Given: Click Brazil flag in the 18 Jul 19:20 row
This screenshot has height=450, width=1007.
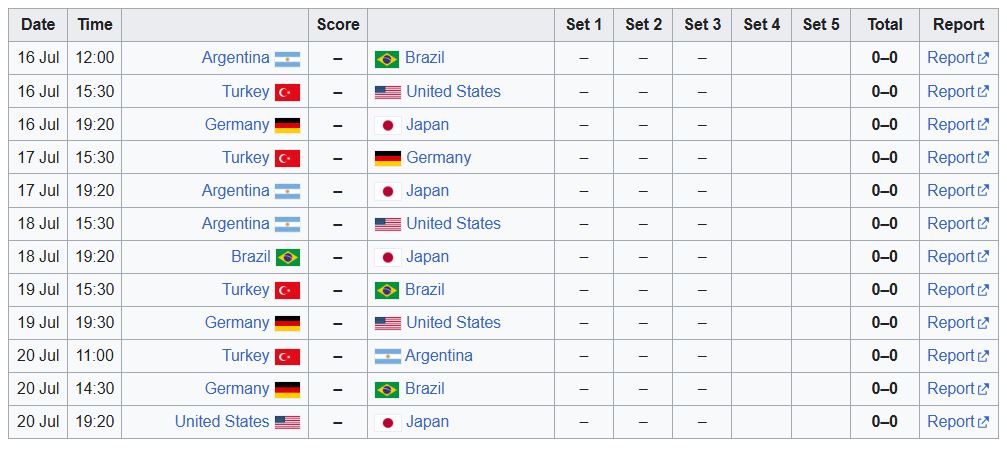Looking at the screenshot, I should pyautogui.click(x=287, y=257).
